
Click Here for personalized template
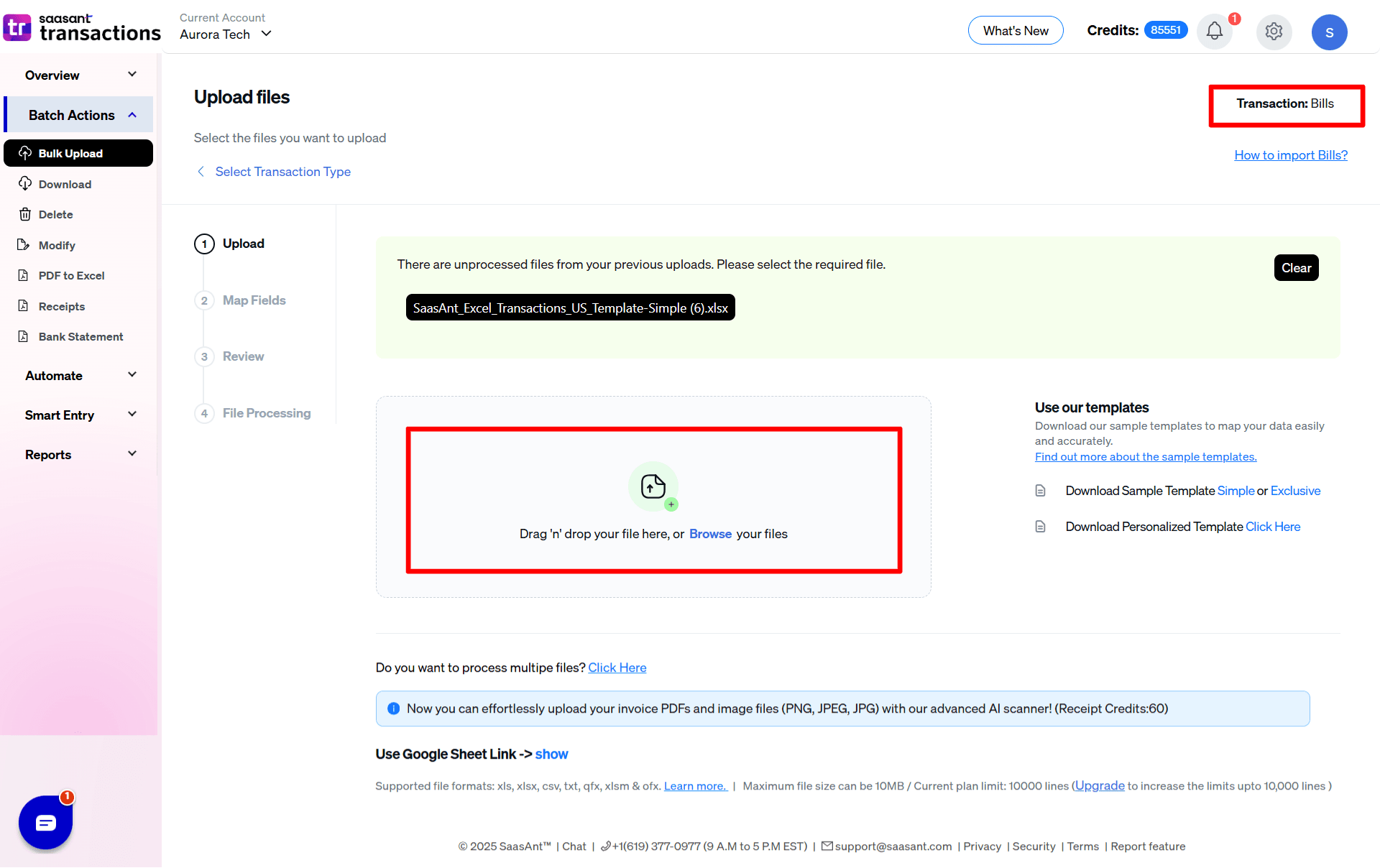pyautogui.click(x=1273, y=527)
